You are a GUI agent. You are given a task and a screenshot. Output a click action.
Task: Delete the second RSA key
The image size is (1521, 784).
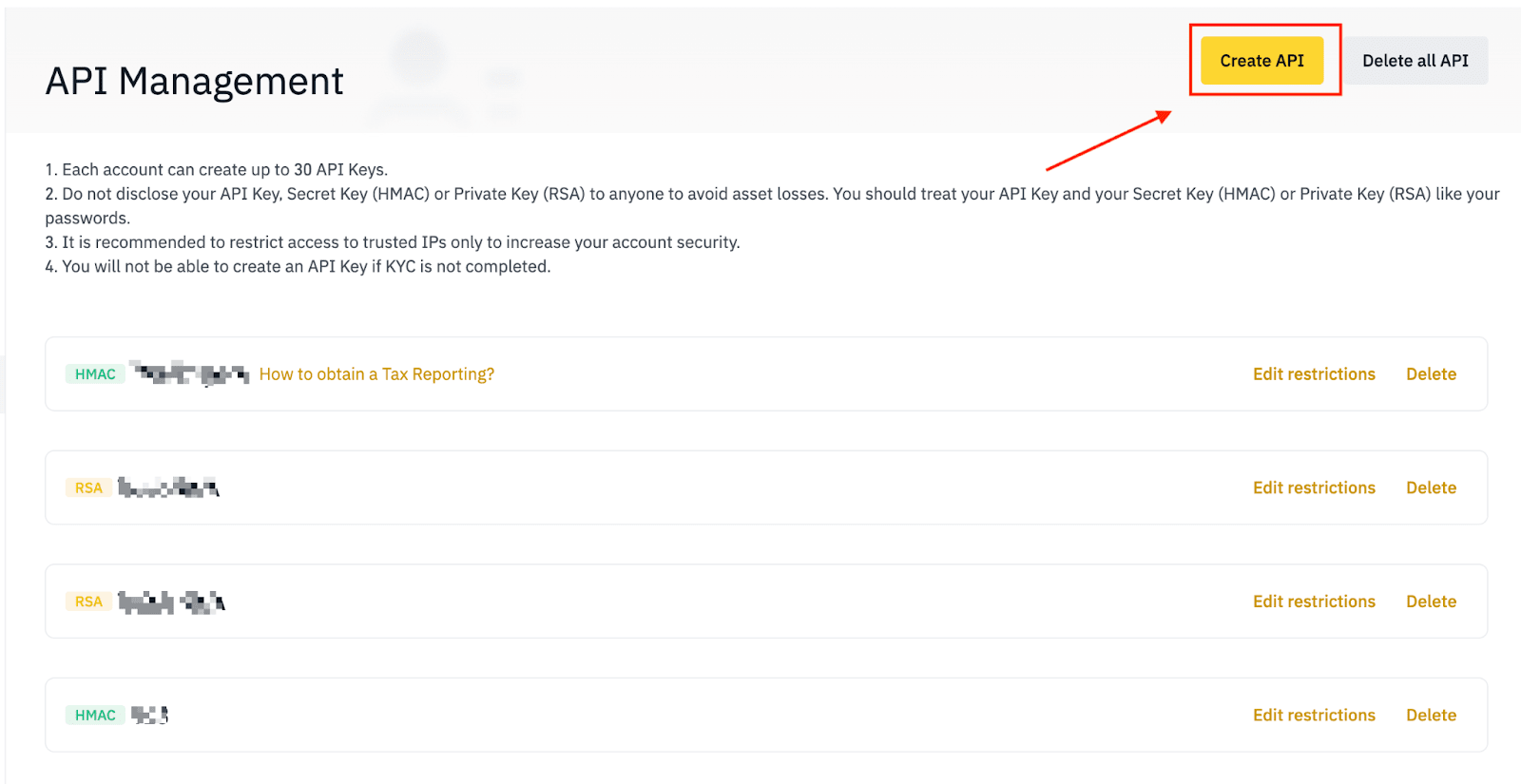coord(1431,602)
